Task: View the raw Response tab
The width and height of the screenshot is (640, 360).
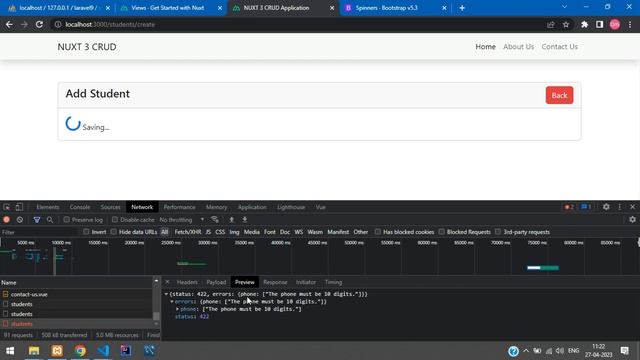Action: tap(275, 282)
